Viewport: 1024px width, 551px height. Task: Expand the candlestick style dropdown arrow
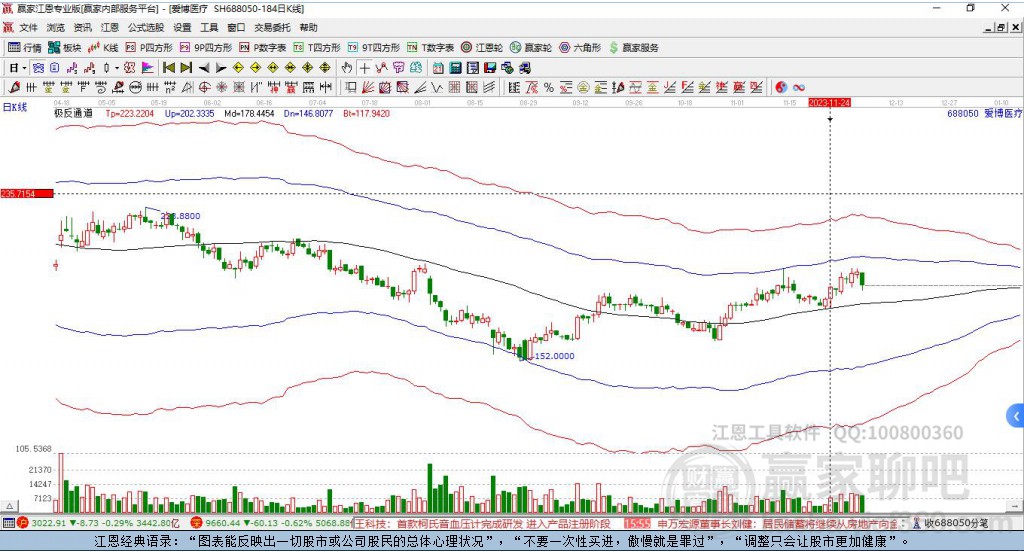coord(117,68)
